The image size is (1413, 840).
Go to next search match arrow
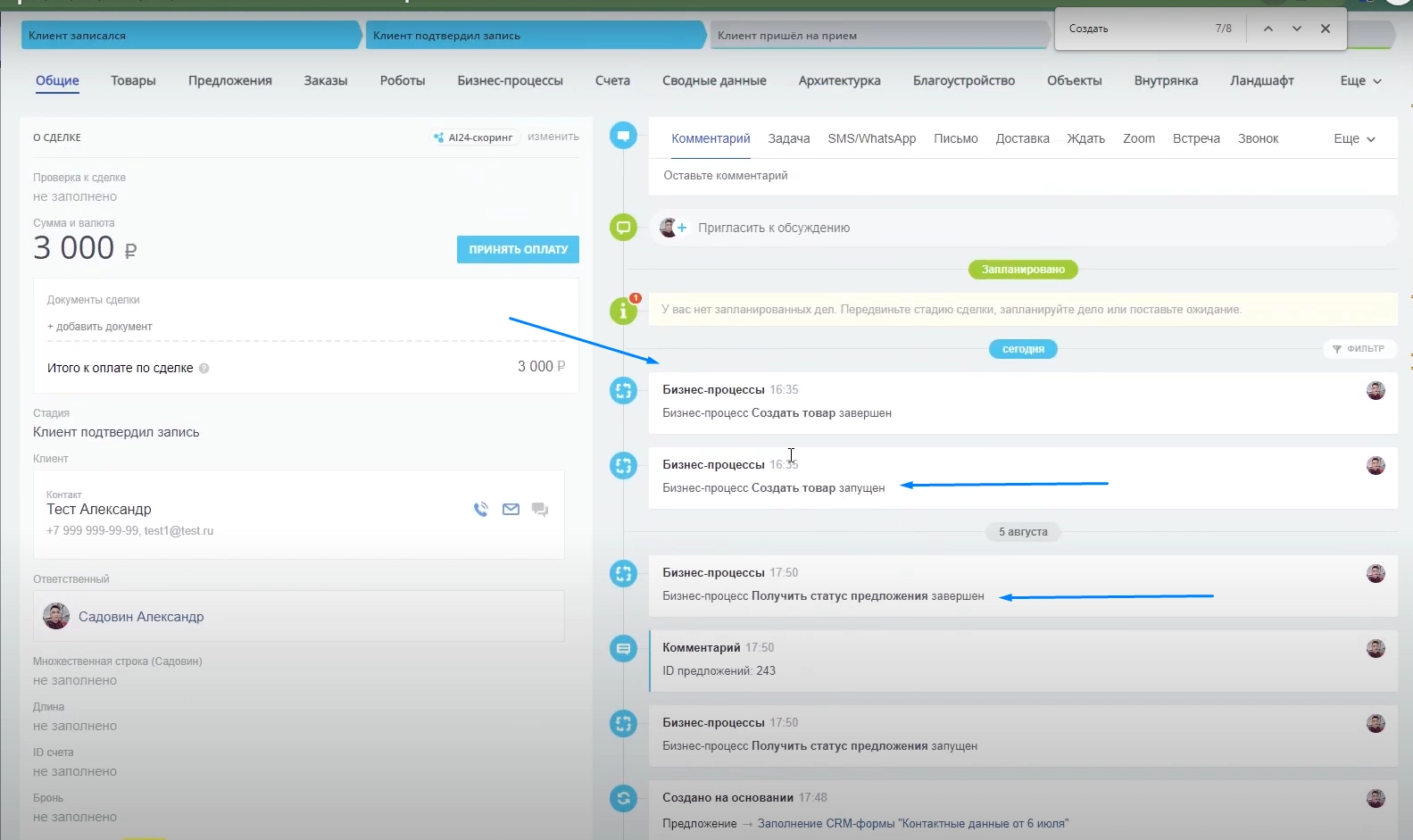tap(1296, 29)
